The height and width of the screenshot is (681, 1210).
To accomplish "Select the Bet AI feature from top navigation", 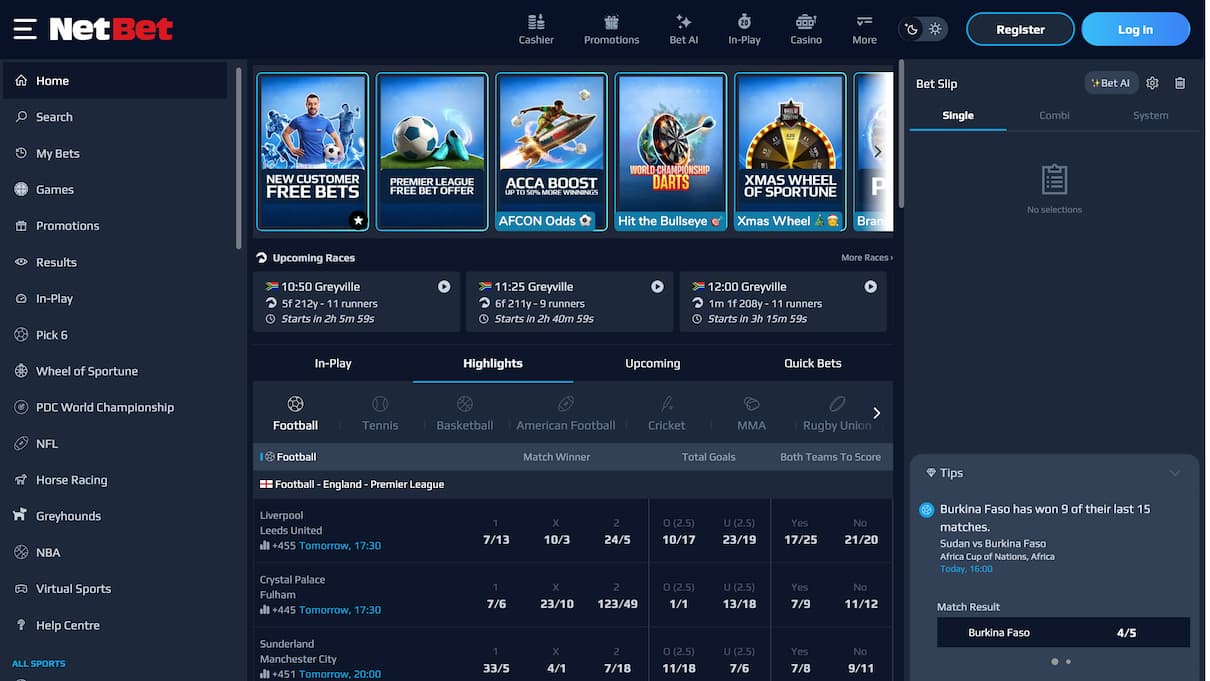I will point(684,28).
